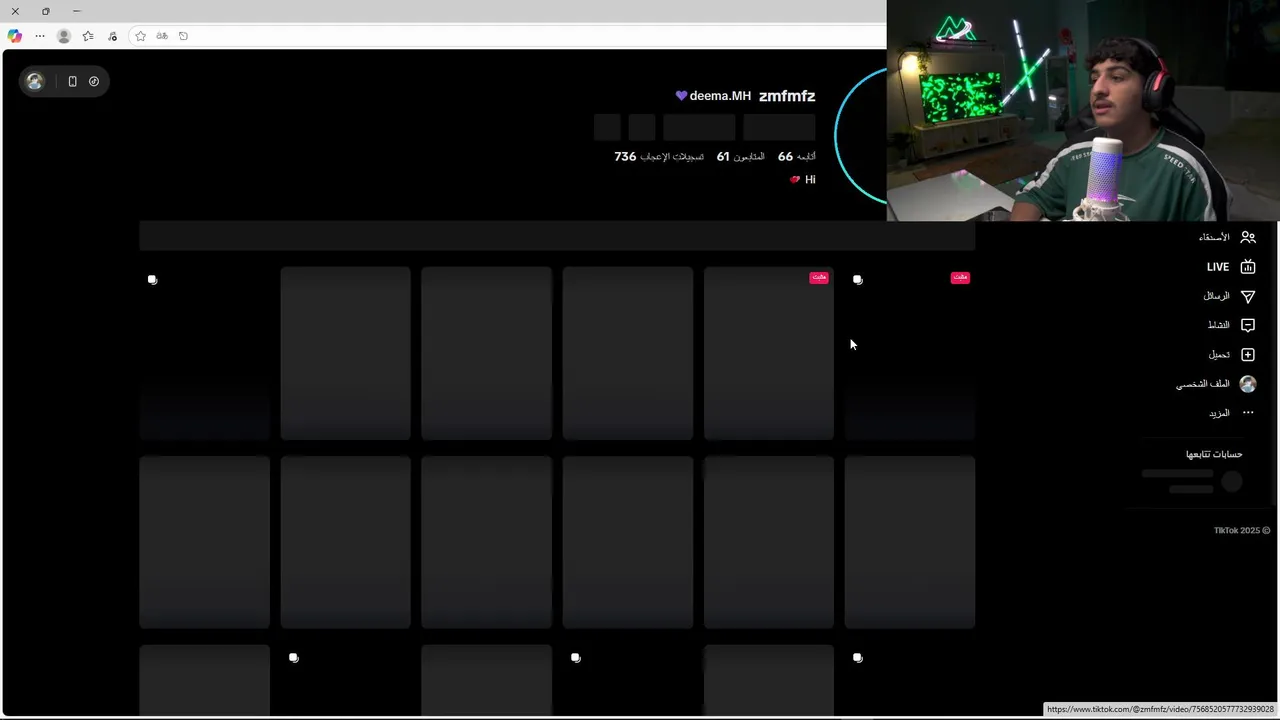Add page to favorites with the star icon
The image size is (1280, 720).
[140, 36]
